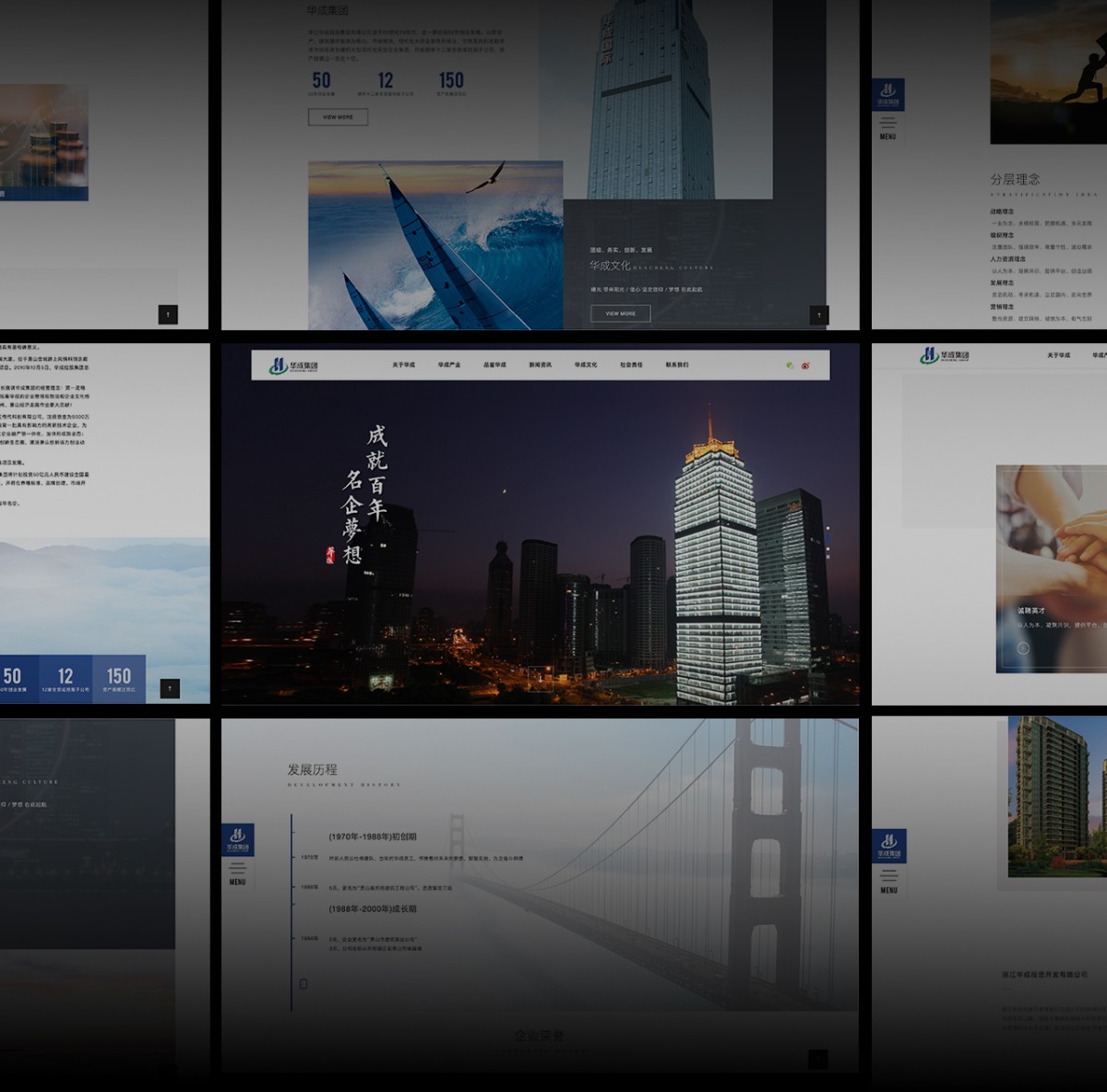
Task: Open the MENU hamburger beside the apartment image
Action: tap(888, 879)
